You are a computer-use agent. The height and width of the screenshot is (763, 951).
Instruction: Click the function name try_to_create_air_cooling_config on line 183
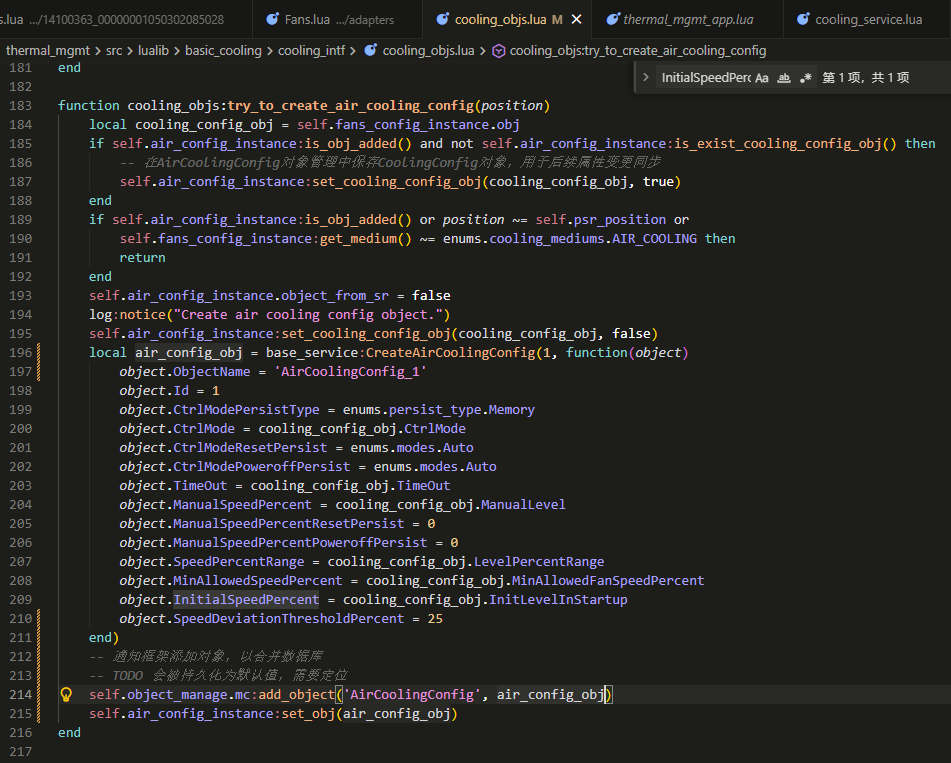point(351,106)
